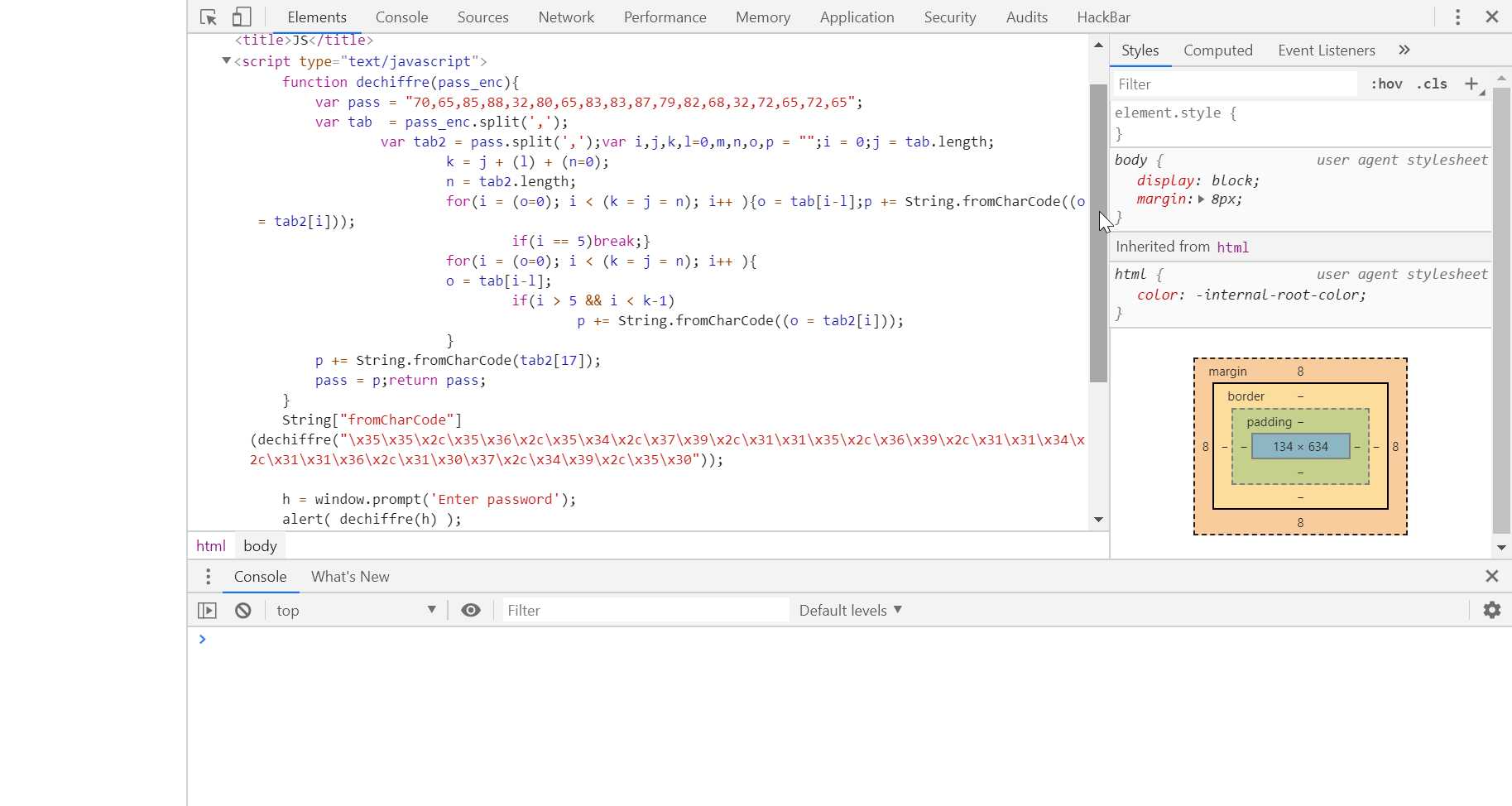Screen dimensions: 1512x806
Task: Collapse the script tag node
Action: point(226,61)
